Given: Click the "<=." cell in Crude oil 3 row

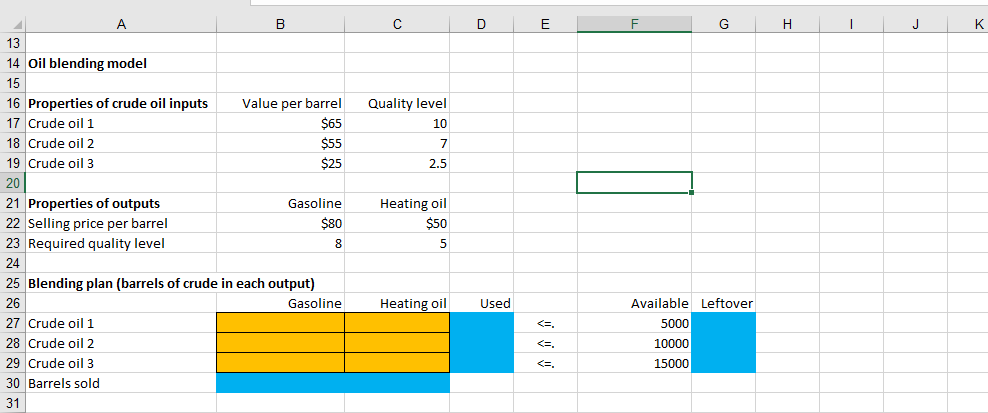Looking at the screenshot, I should tap(545, 363).
